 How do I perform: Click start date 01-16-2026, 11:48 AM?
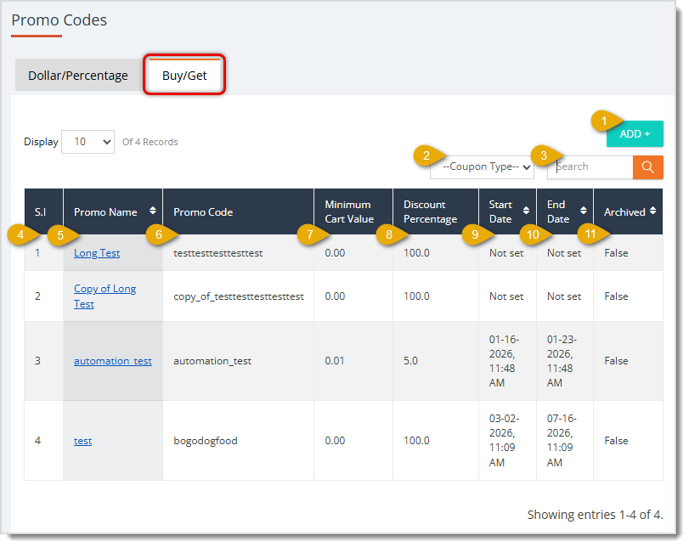pyautogui.click(x=504, y=361)
